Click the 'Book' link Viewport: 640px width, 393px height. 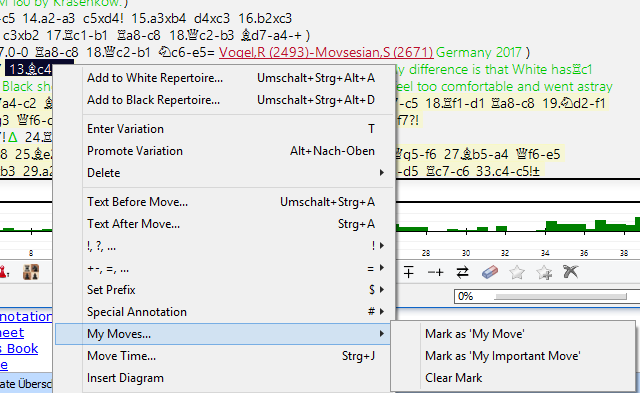tap(19, 349)
